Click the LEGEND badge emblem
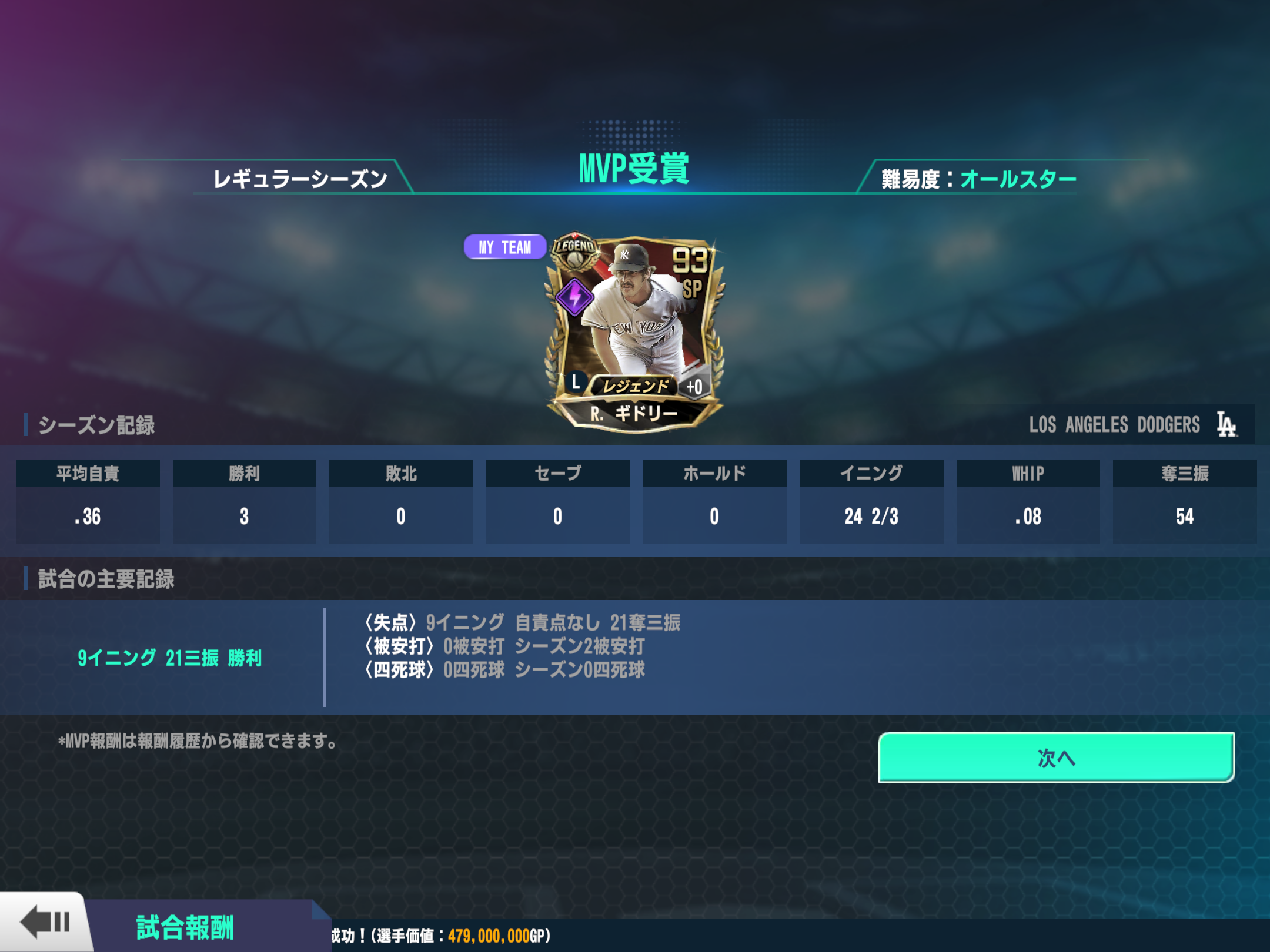Image resolution: width=1270 pixels, height=952 pixels. point(575,251)
